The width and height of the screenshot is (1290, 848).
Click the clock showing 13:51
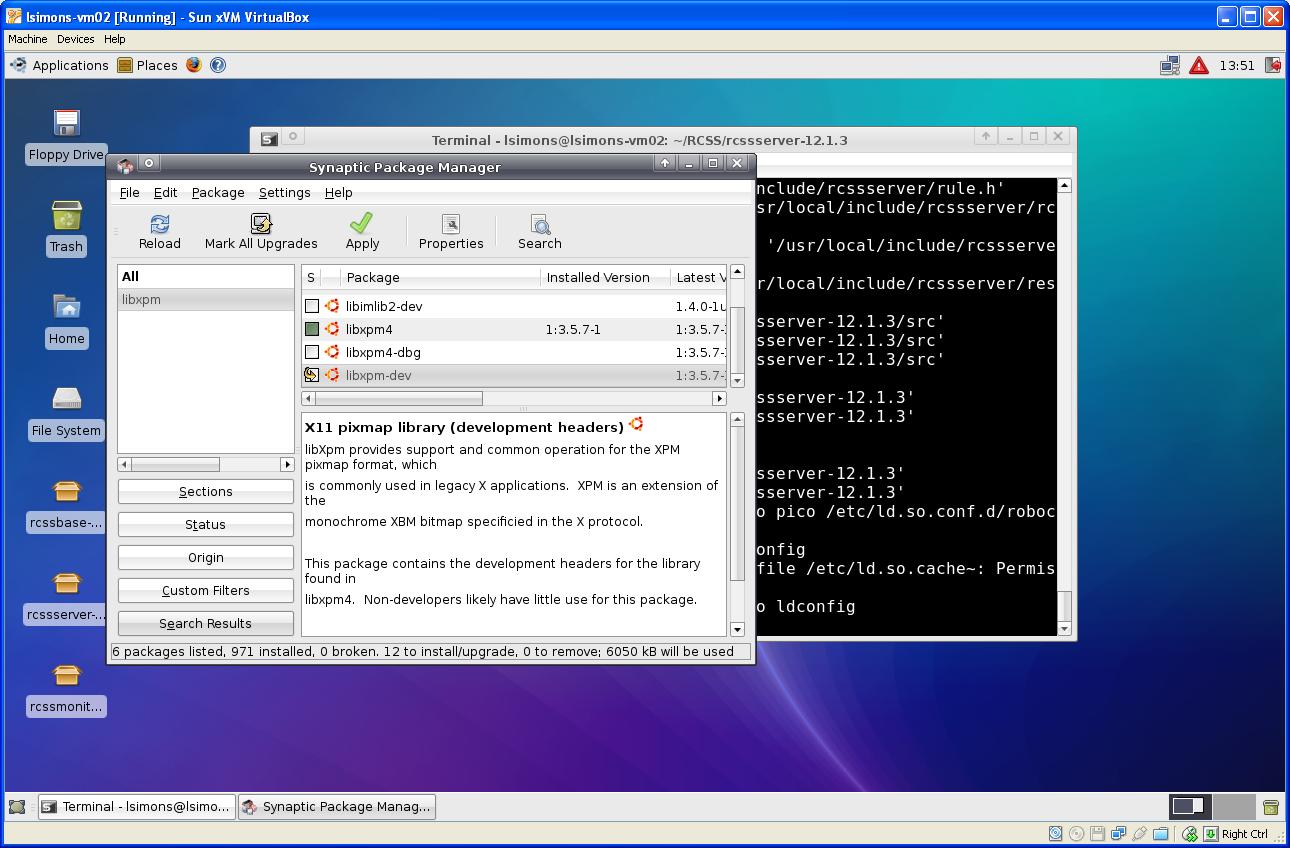click(1236, 65)
